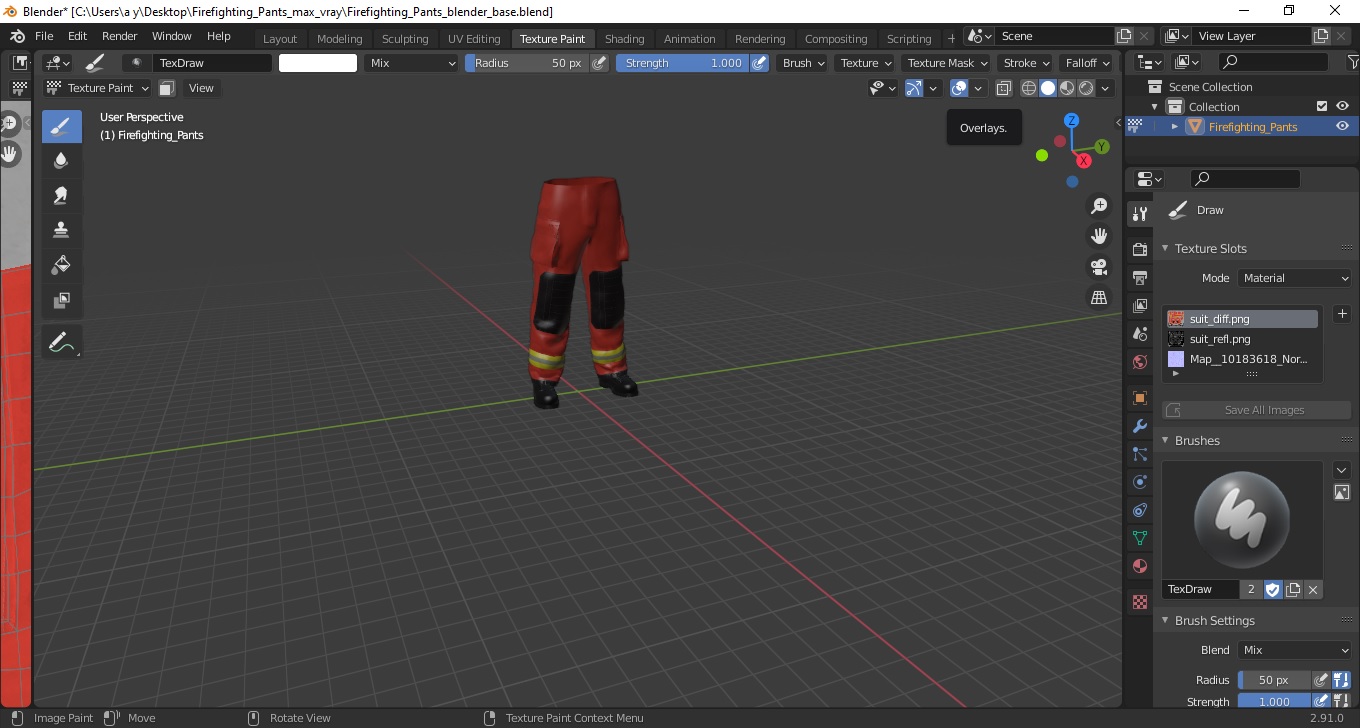This screenshot has width=1360, height=728.
Task: Open the Output properties tab
Action: (x=1139, y=277)
